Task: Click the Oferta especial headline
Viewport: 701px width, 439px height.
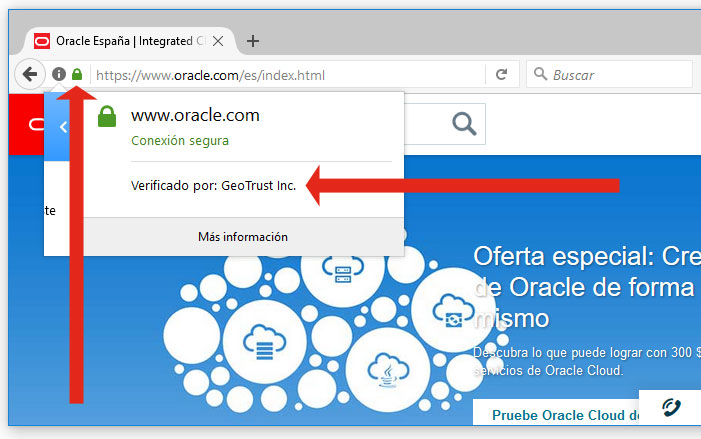Action: coord(587,287)
